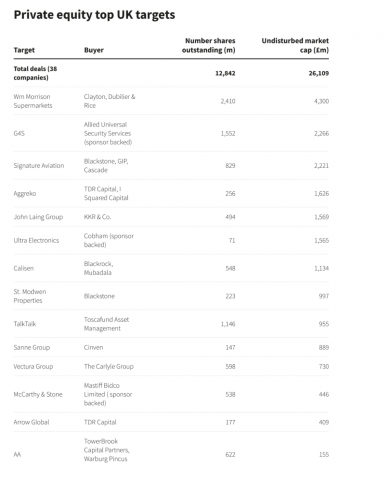The height and width of the screenshot is (480, 390).
Task: Click TalkTalk in the target column
Action: tap(25, 324)
